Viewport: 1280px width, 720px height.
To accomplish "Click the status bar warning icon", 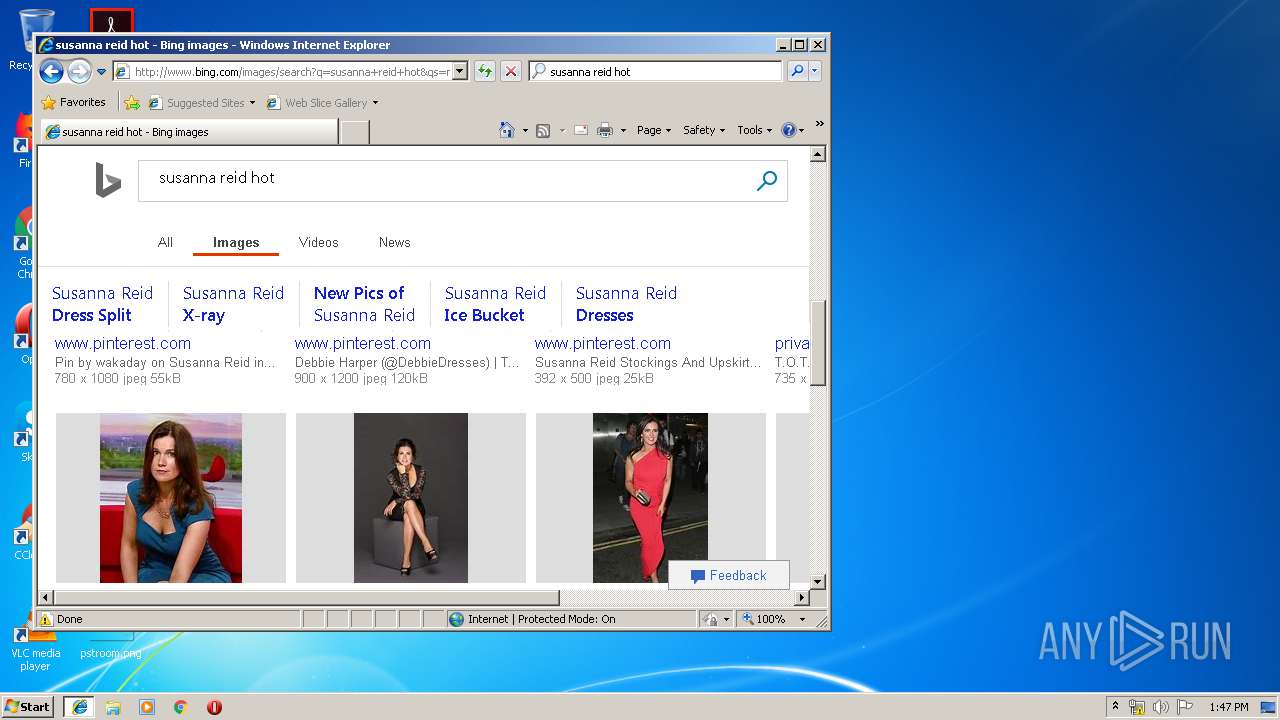I will (46, 619).
